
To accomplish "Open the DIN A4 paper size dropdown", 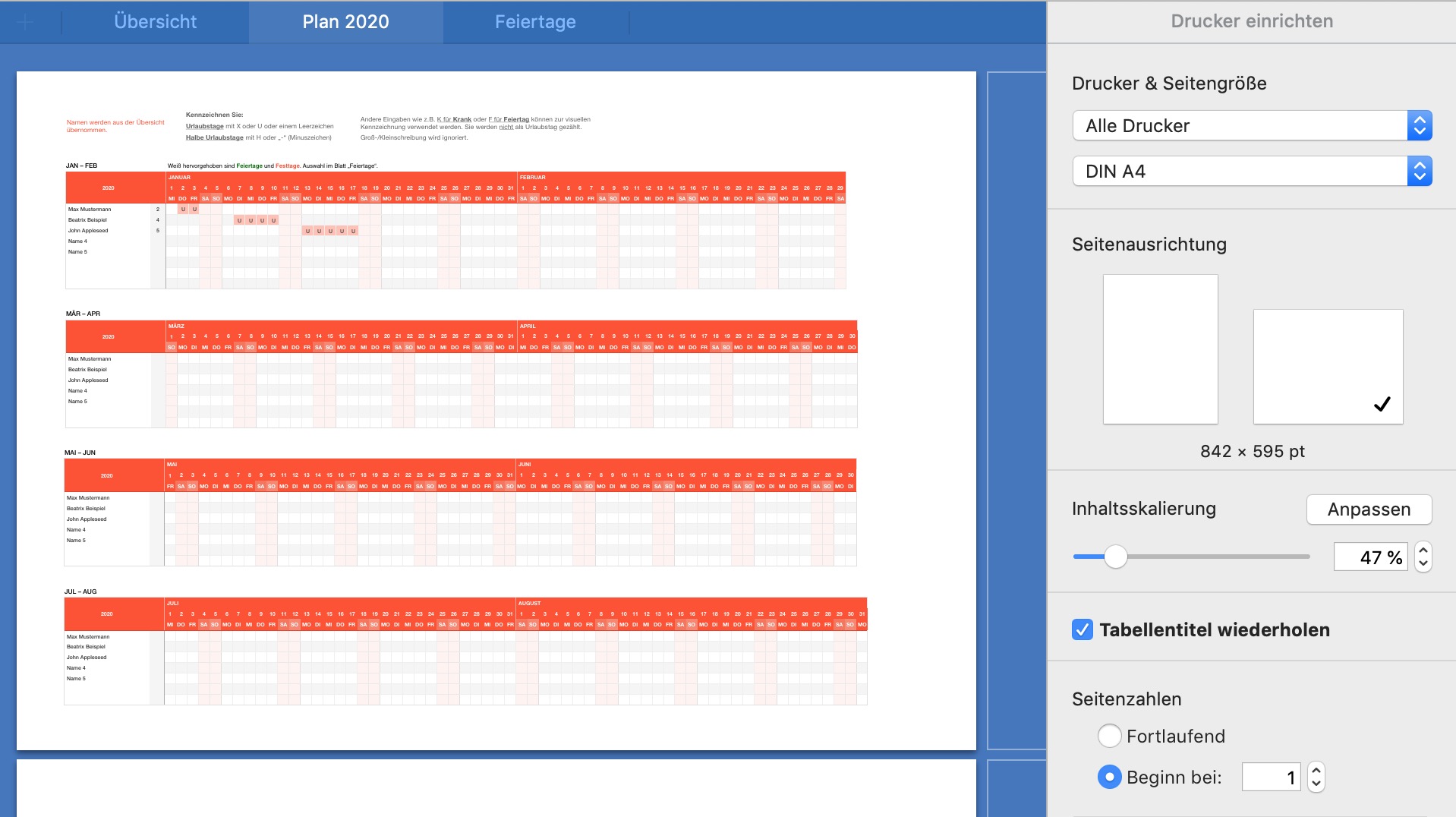I will 1252,172.
